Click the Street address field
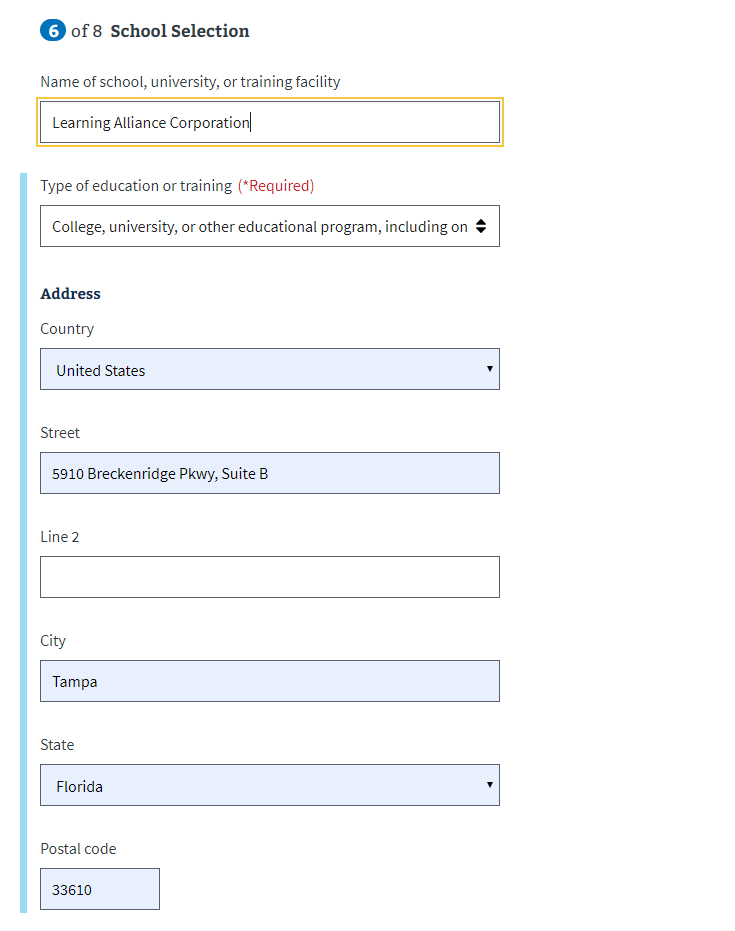Image resolution: width=735 pixels, height=931 pixels. click(270, 473)
